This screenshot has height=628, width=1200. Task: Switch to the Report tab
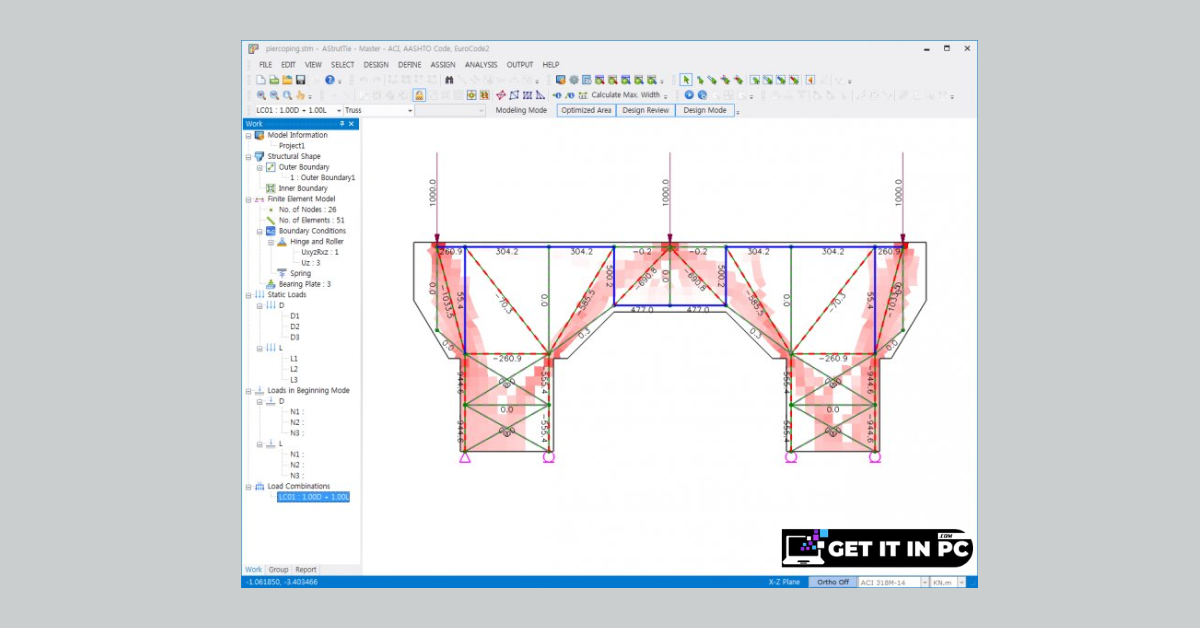pos(306,570)
